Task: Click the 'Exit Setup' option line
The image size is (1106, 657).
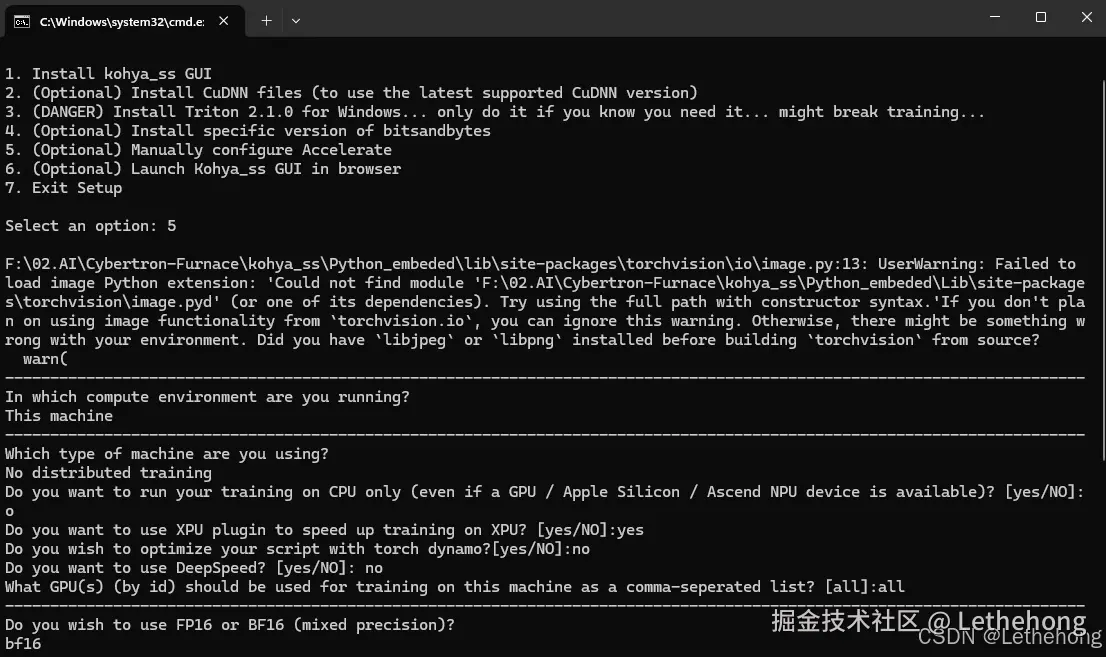Action: coord(63,188)
